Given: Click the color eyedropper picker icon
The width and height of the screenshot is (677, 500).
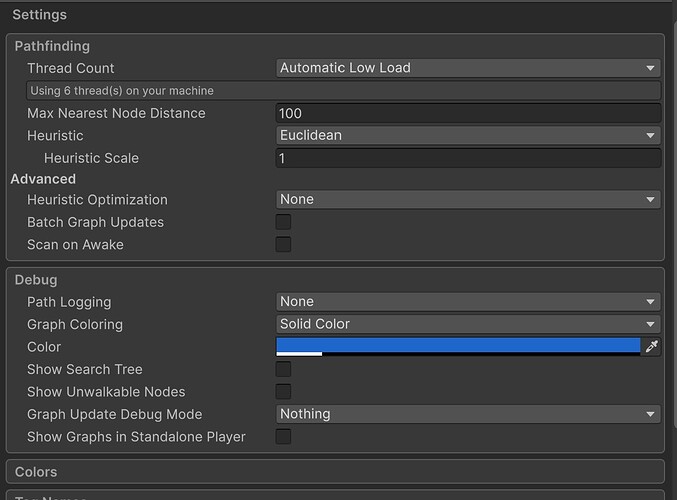Looking at the screenshot, I should pyautogui.click(x=651, y=347).
